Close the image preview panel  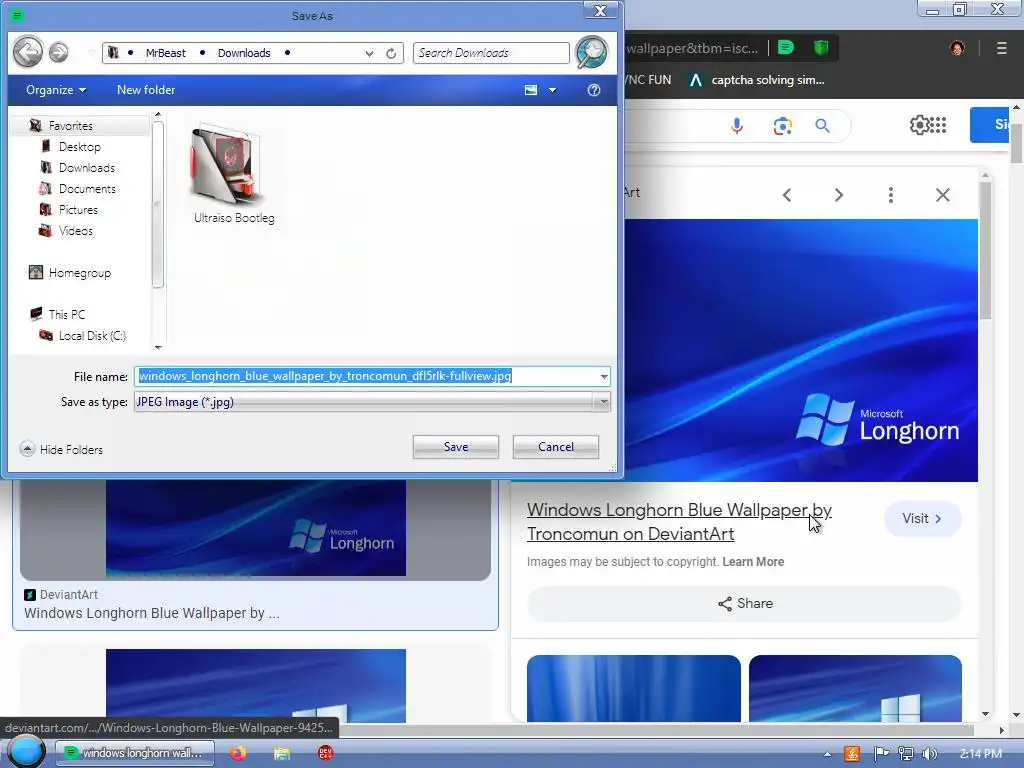tap(942, 195)
